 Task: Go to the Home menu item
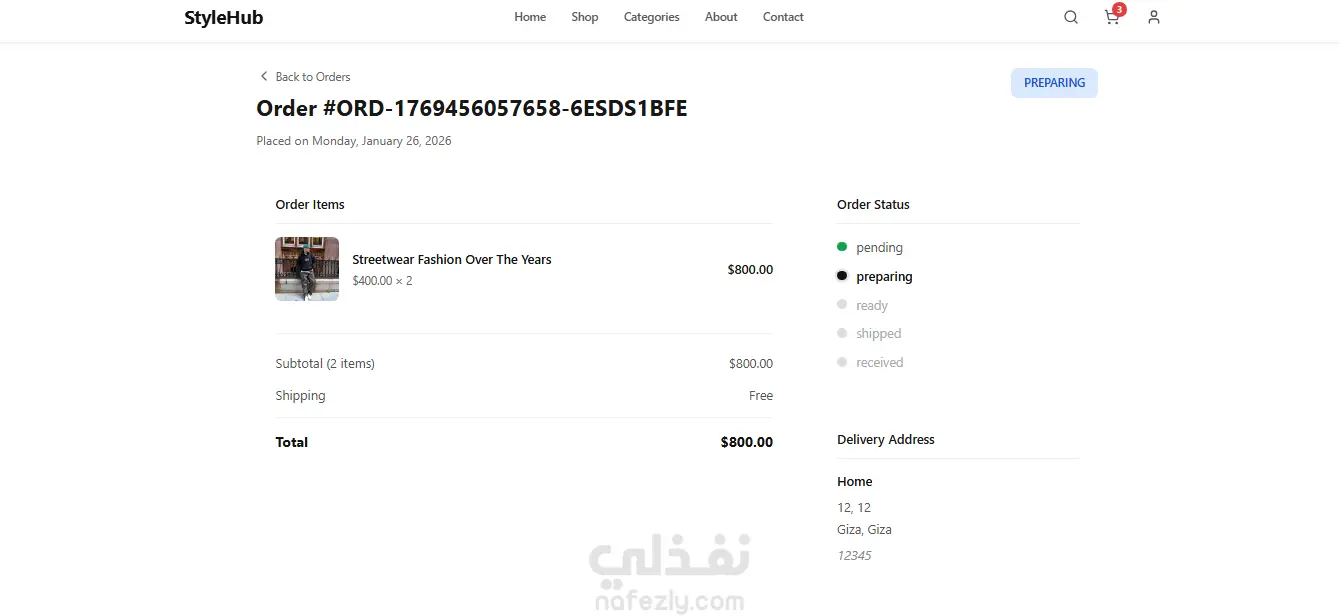pos(530,17)
